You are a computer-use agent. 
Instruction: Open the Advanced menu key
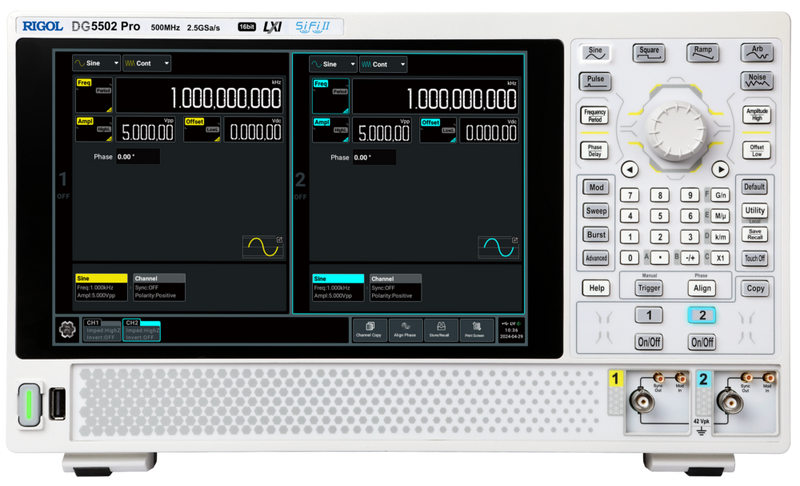click(x=596, y=258)
